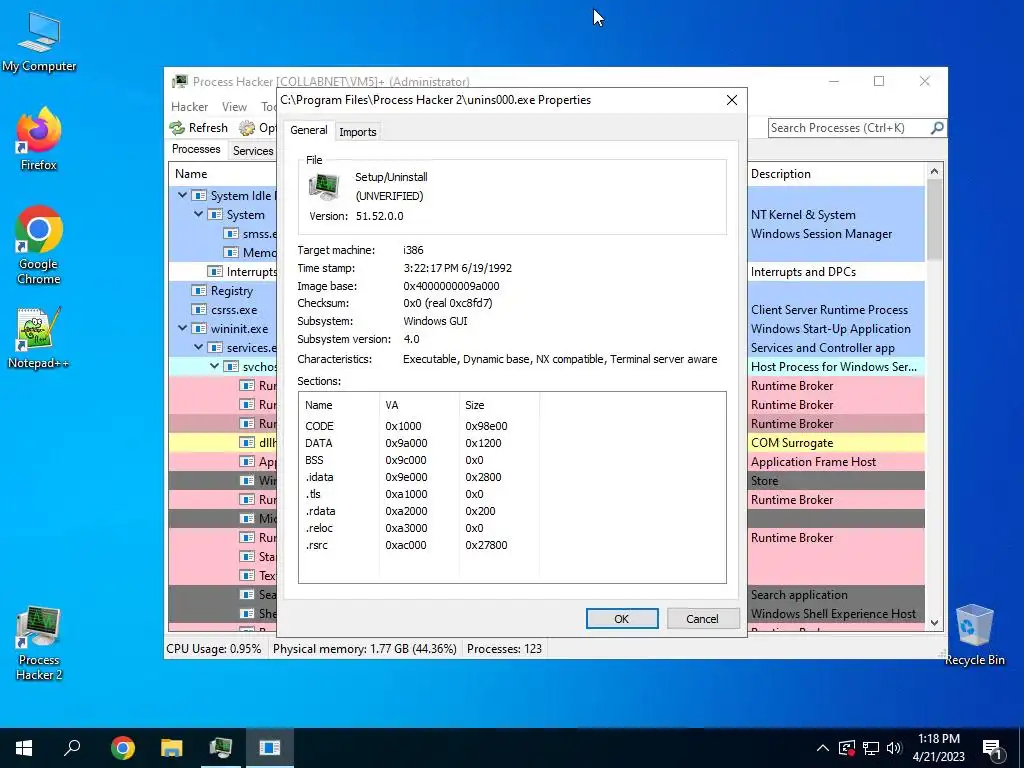Viewport: 1024px width, 768px height.
Task: Collapse the services.exe tree node
Action: click(x=199, y=347)
